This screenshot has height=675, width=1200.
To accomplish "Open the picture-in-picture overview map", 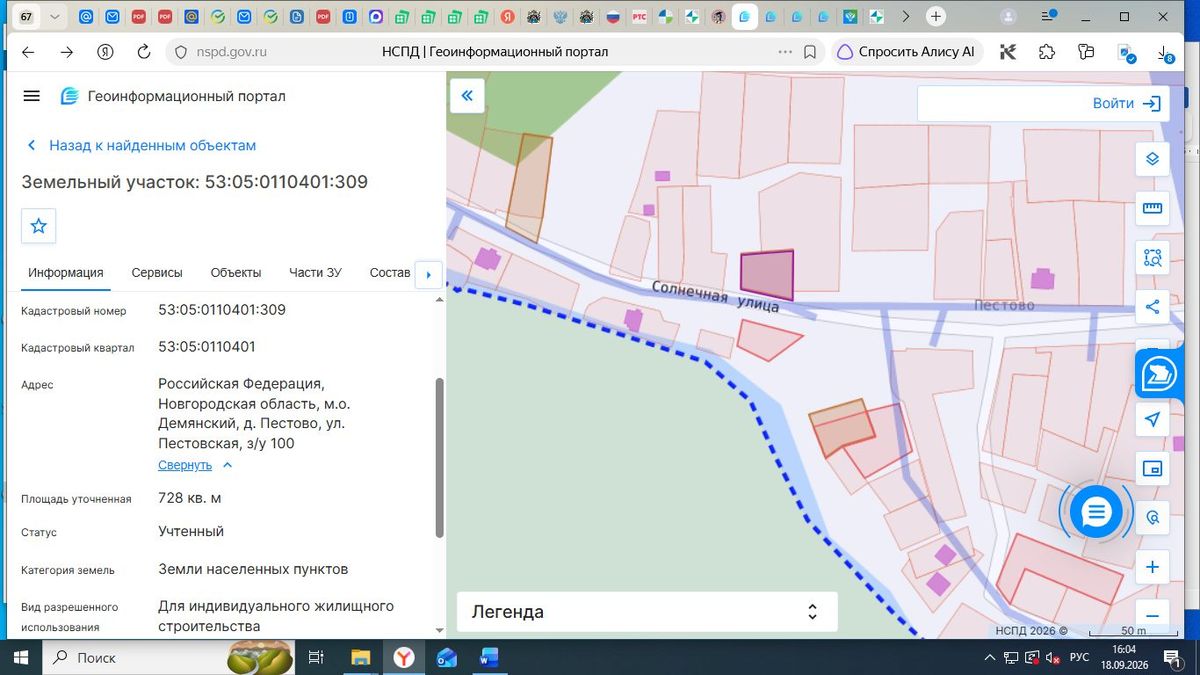I will (x=1152, y=468).
